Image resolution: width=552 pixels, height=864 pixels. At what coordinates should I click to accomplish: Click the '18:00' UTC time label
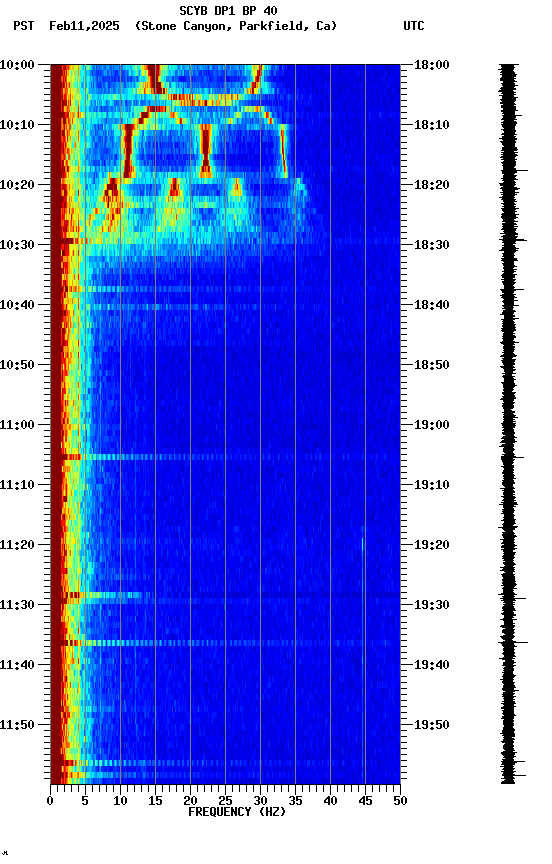click(x=432, y=65)
